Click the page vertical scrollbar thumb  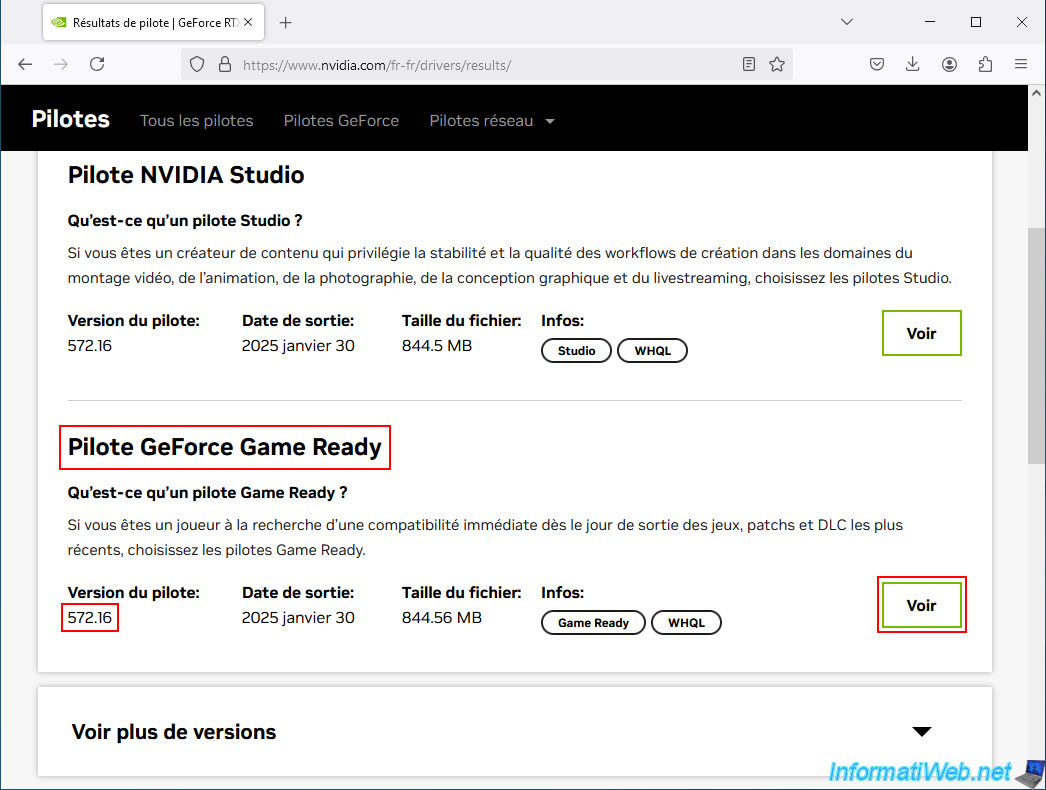pos(1036,346)
